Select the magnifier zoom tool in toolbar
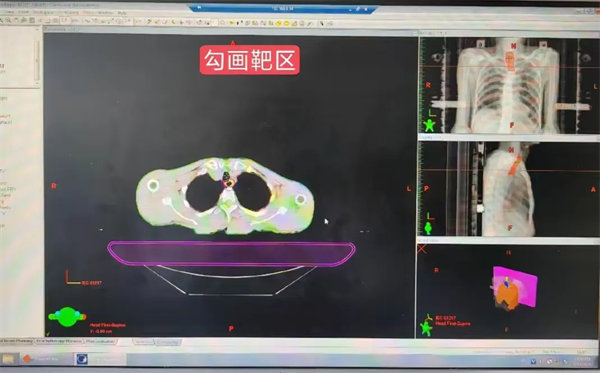 pyautogui.click(x=8, y=20)
